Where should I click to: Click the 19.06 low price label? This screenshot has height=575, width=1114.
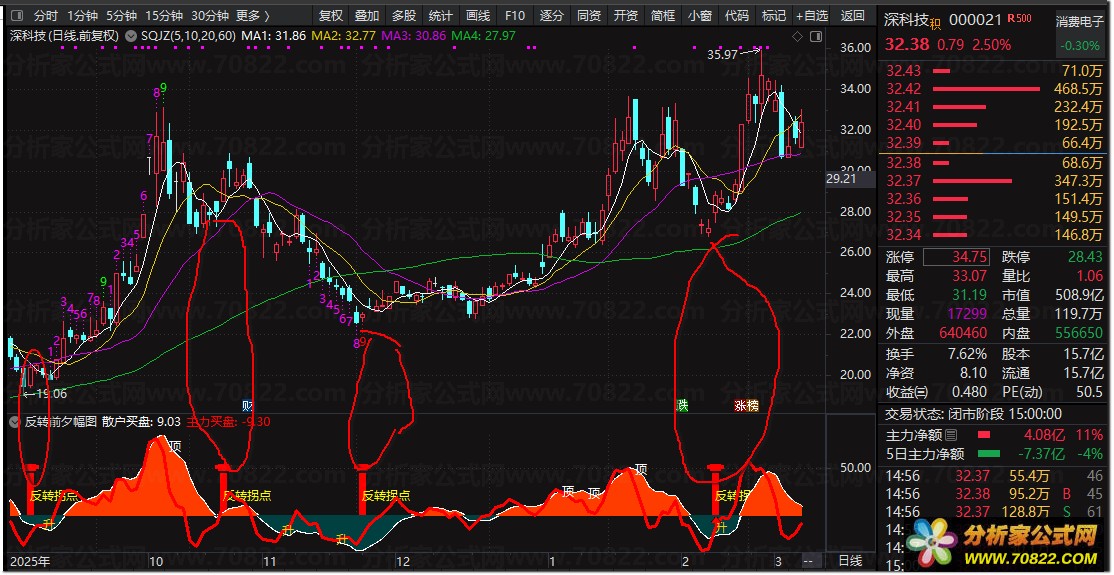(x=50, y=393)
